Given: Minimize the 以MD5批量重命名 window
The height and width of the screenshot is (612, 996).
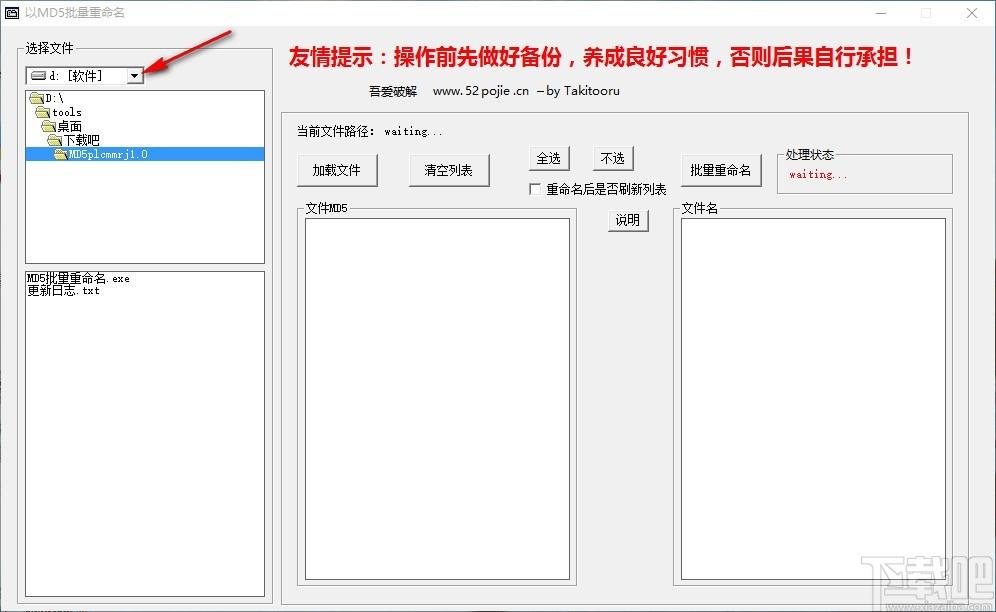Looking at the screenshot, I should click(x=880, y=13).
